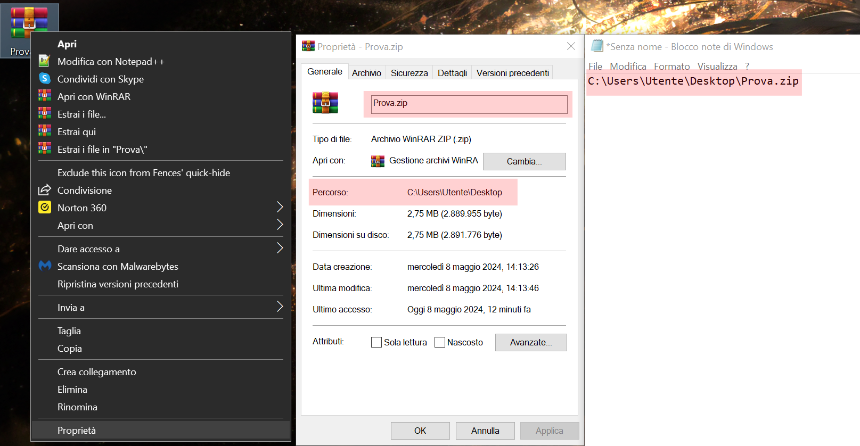Click the Dimensioni value 2,75 MB (2.889.955 byte)
Viewport: 860px width, 446px height.
[455, 214]
